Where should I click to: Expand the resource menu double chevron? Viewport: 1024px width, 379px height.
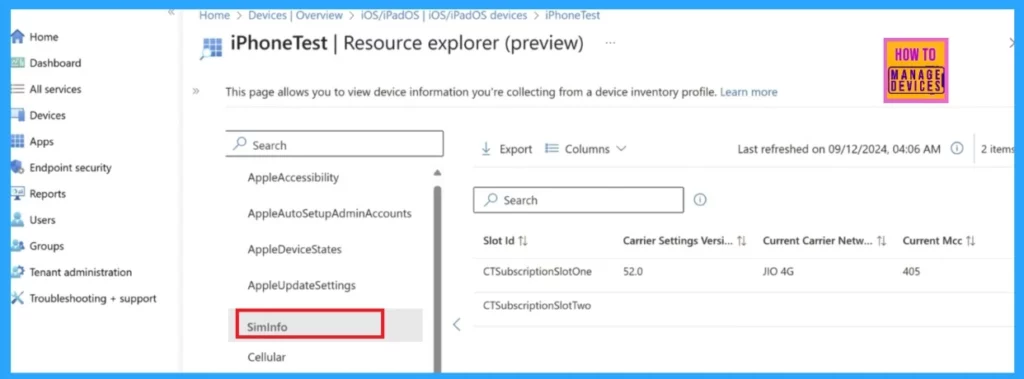pos(196,91)
